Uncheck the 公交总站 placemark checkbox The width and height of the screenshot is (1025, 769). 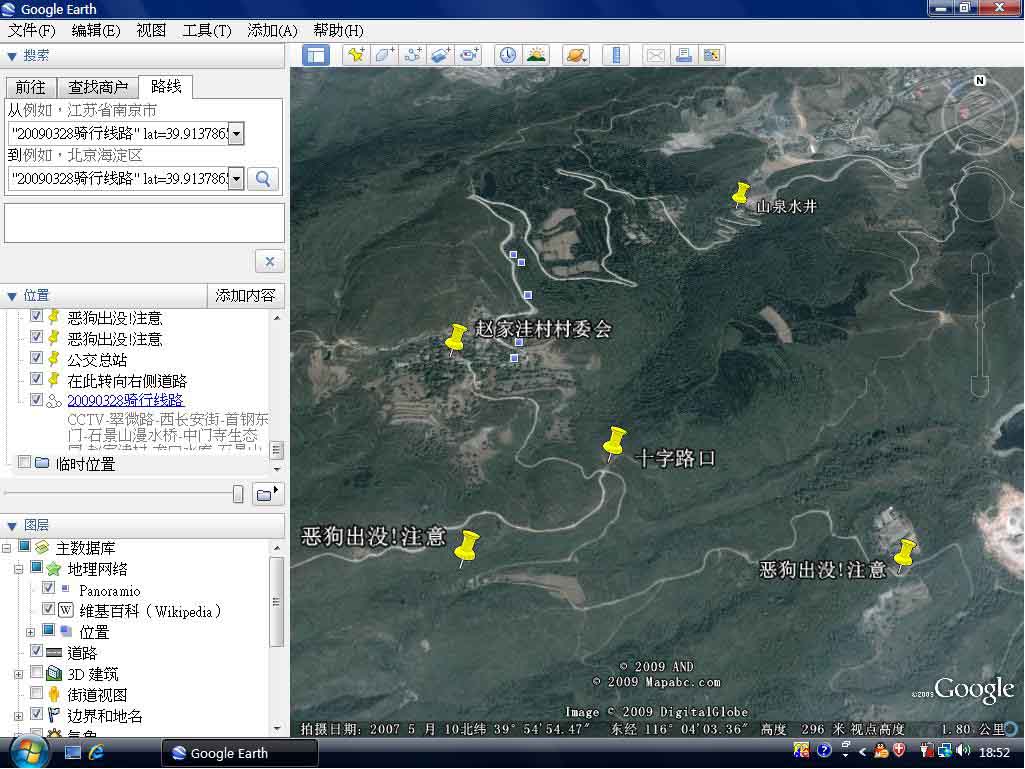coord(37,358)
